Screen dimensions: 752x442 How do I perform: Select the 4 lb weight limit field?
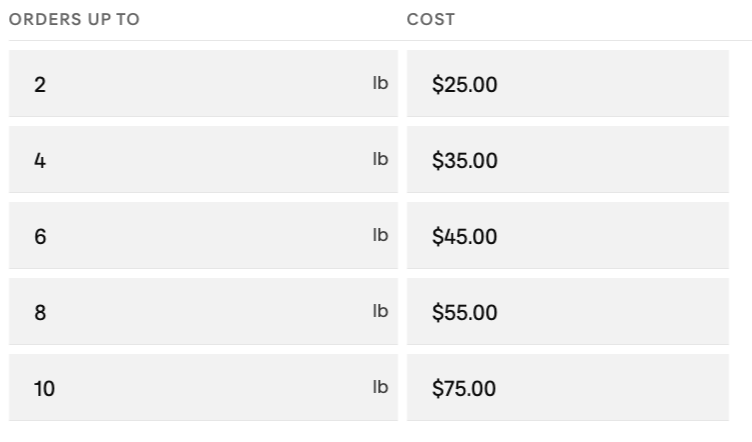[203, 160]
